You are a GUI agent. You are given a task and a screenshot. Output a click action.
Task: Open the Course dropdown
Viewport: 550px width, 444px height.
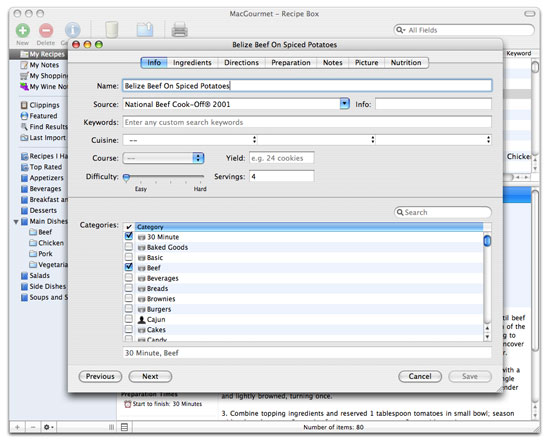(x=163, y=158)
